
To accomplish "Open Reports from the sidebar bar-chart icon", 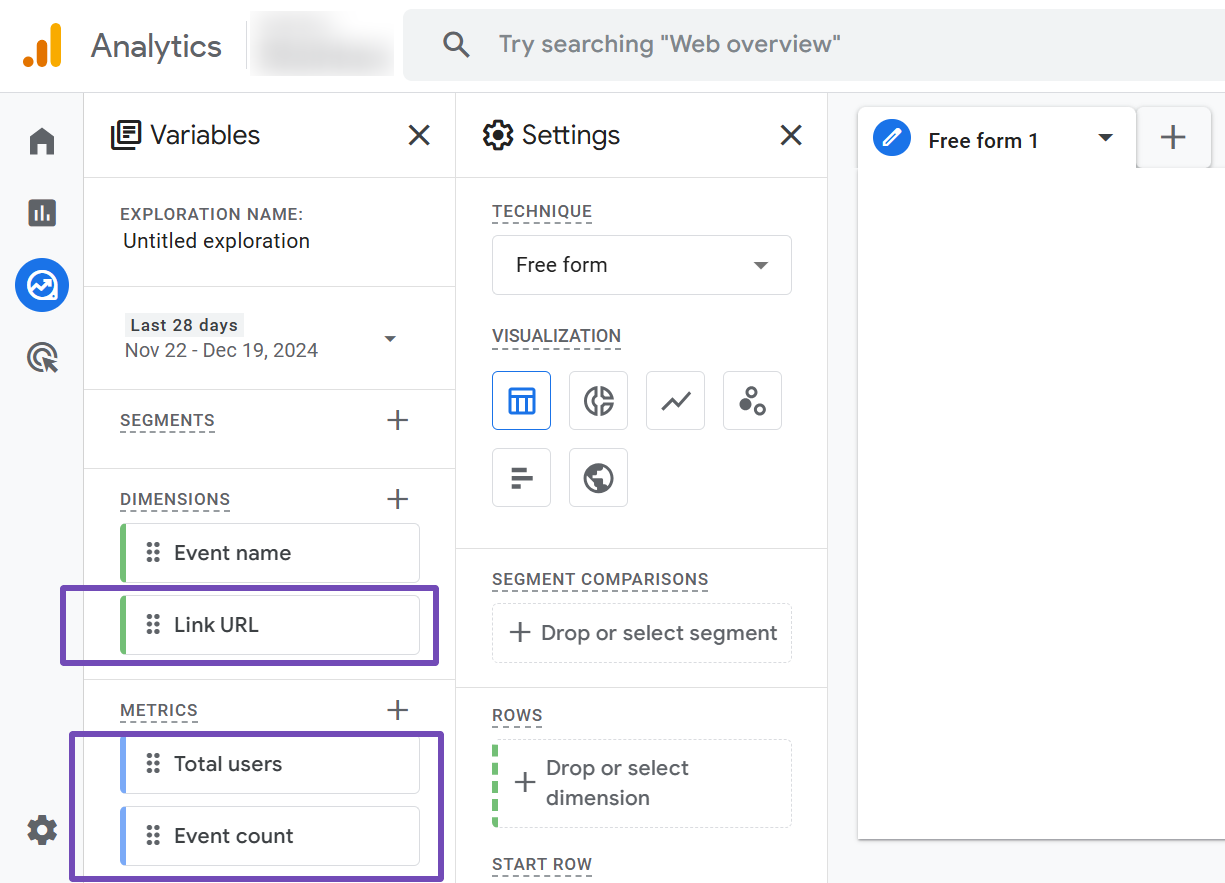I will coord(42,212).
